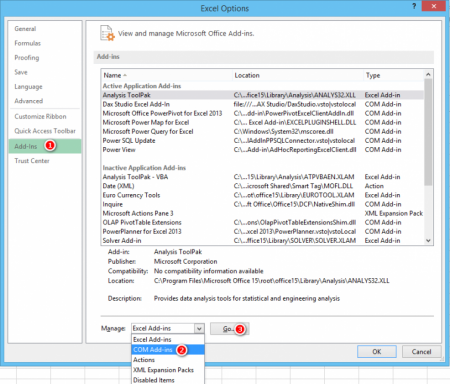Select Euro Currency Tools add-in
This screenshot has width=450, height=384.
pyautogui.click(x=262, y=195)
